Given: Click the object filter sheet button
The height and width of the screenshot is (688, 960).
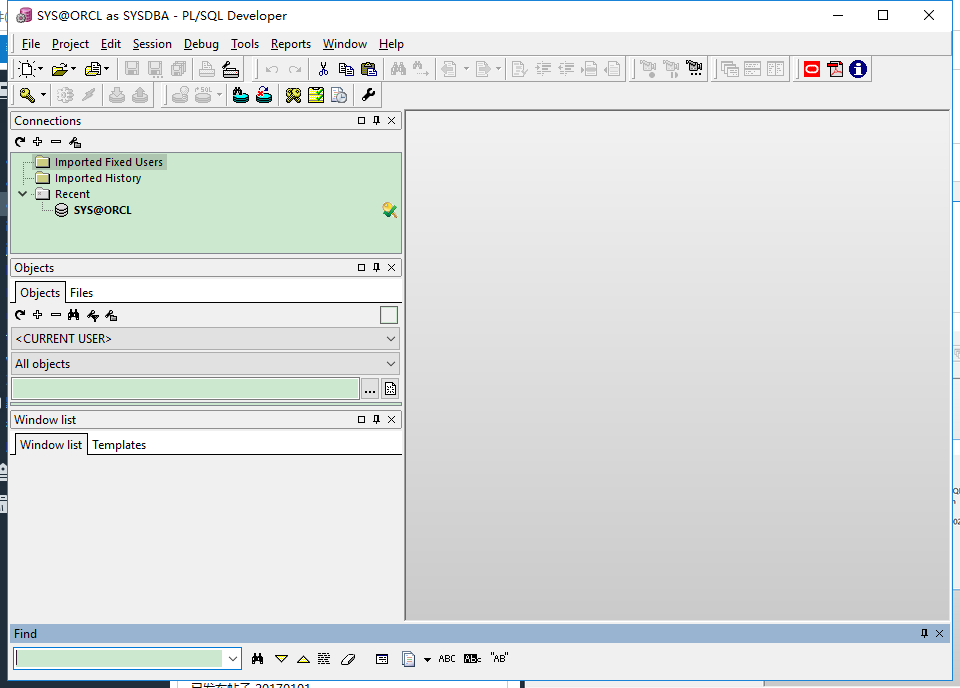Looking at the screenshot, I should (390, 389).
